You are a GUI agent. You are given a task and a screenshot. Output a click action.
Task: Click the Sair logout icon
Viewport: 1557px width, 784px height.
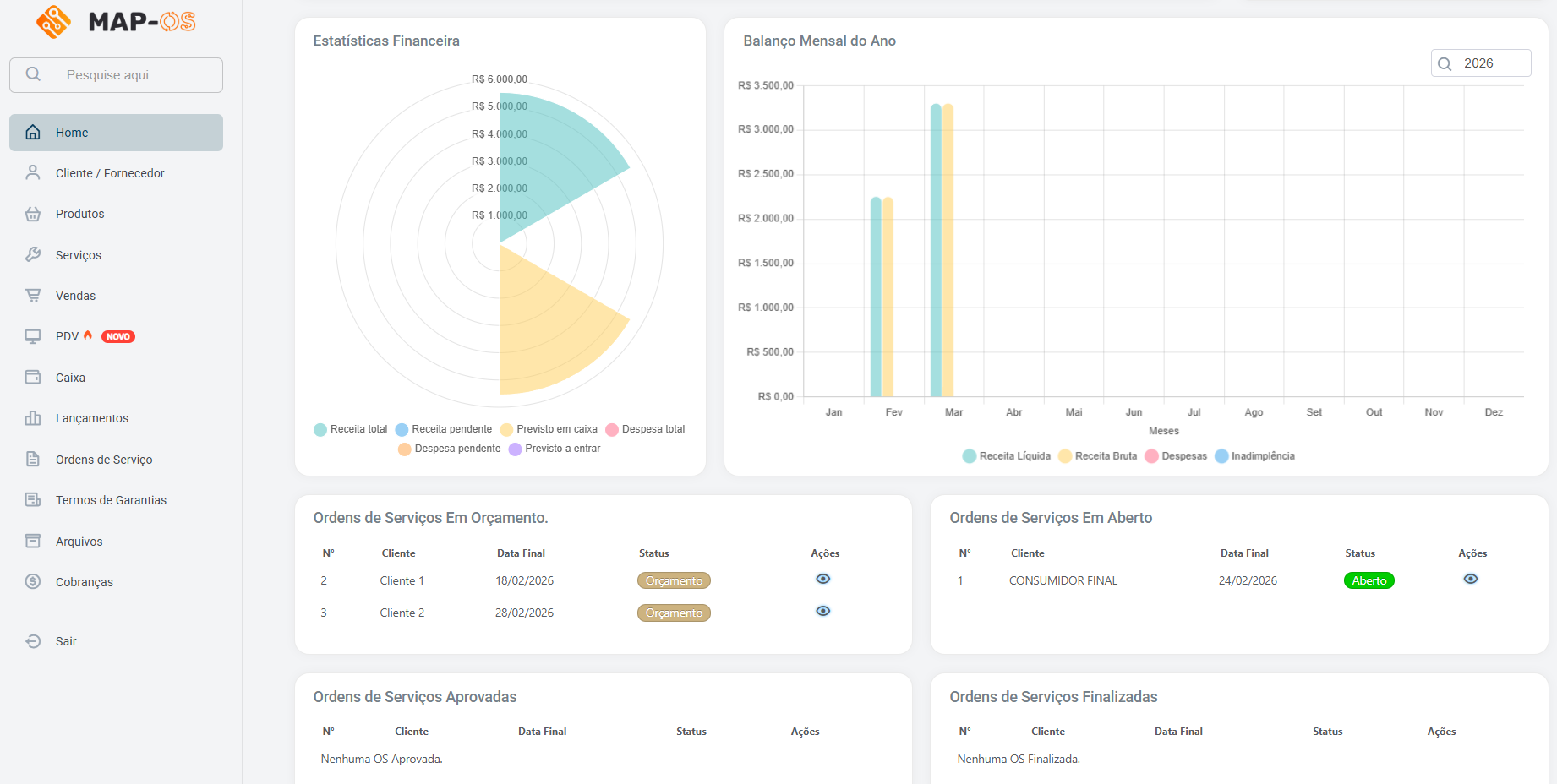33,641
